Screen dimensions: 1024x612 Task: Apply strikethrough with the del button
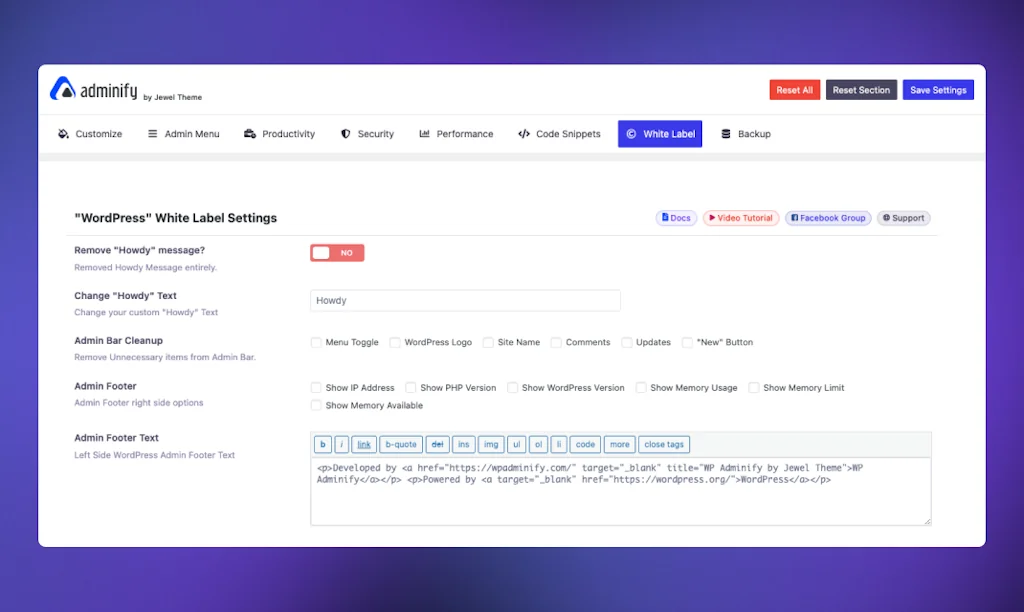pos(437,444)
